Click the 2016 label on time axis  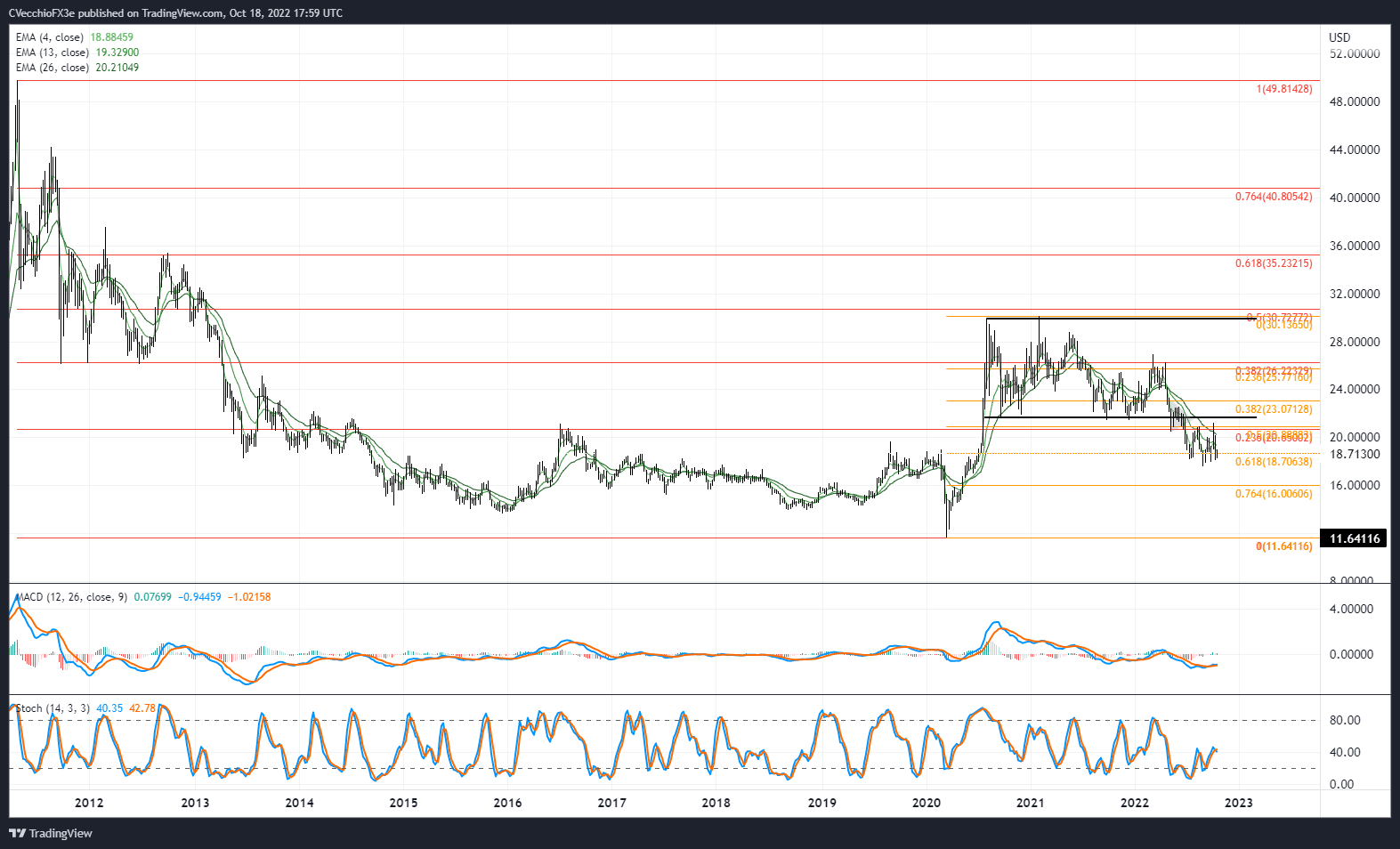(507, 803)
